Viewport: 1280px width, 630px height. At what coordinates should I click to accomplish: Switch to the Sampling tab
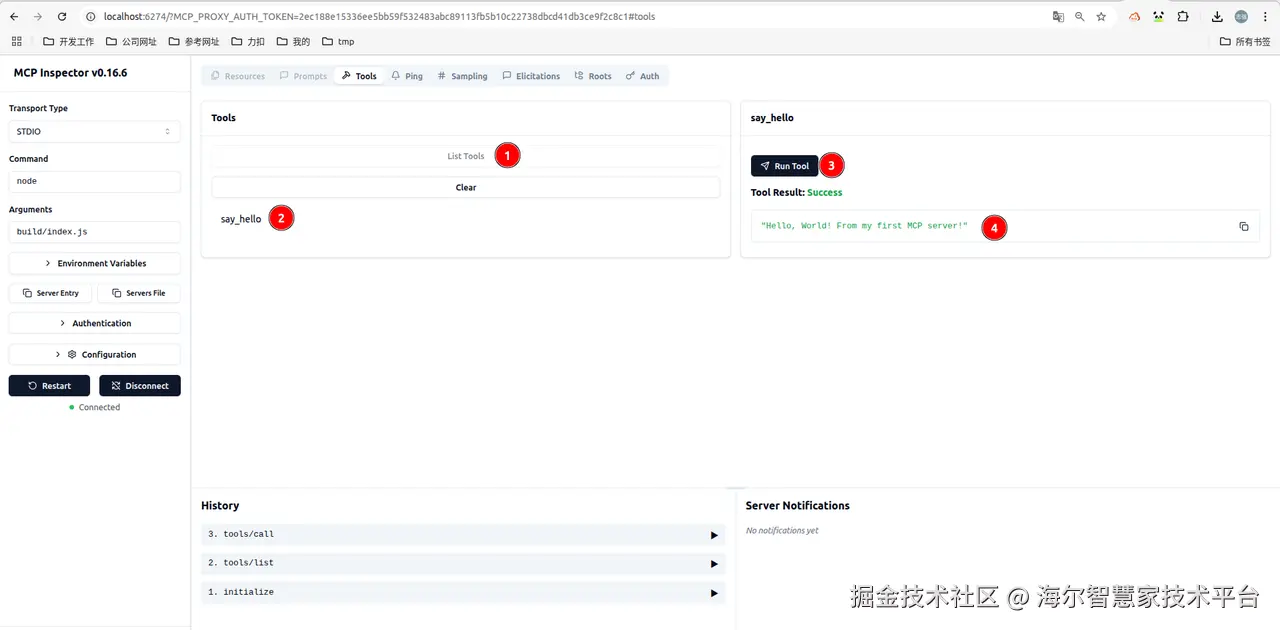pos(463,76)
